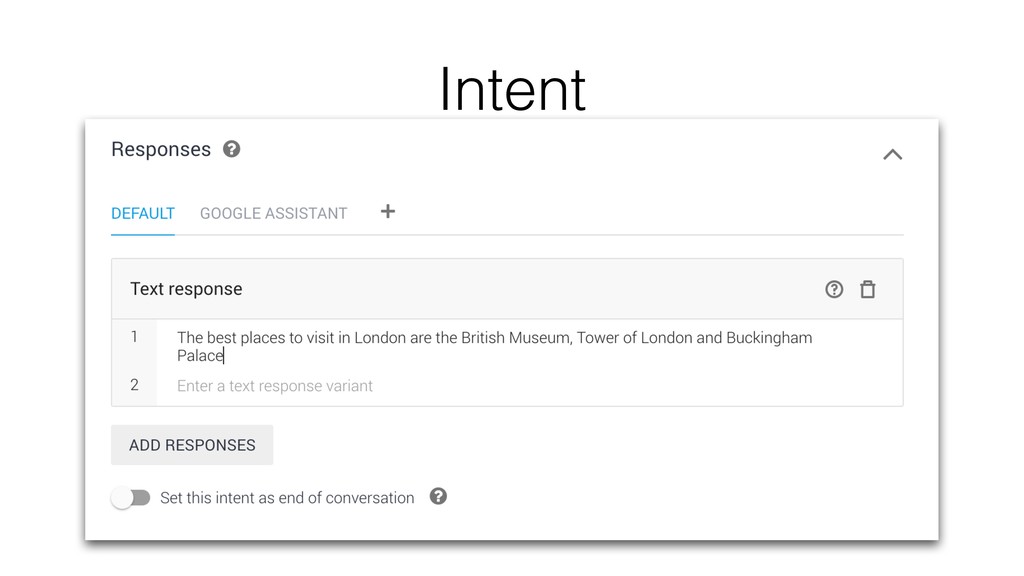Add a new platform with the plus icon

click(x=388, y=212)
